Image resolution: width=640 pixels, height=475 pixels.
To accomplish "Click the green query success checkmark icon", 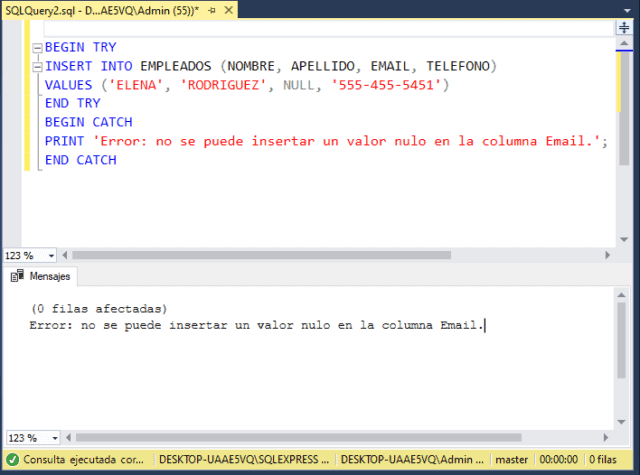I will click(12, 459).
